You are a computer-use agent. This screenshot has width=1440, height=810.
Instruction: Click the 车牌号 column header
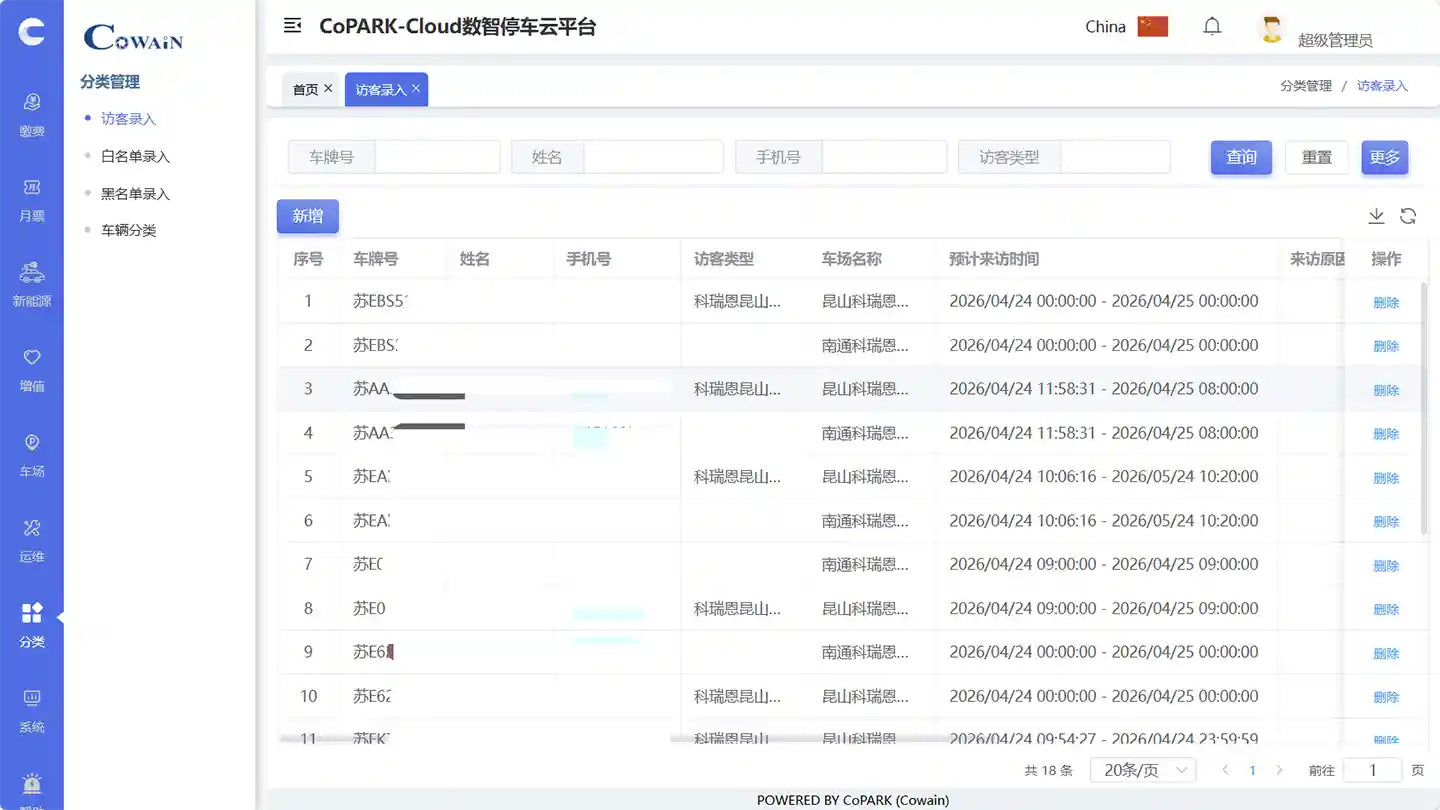coord(376,259)
